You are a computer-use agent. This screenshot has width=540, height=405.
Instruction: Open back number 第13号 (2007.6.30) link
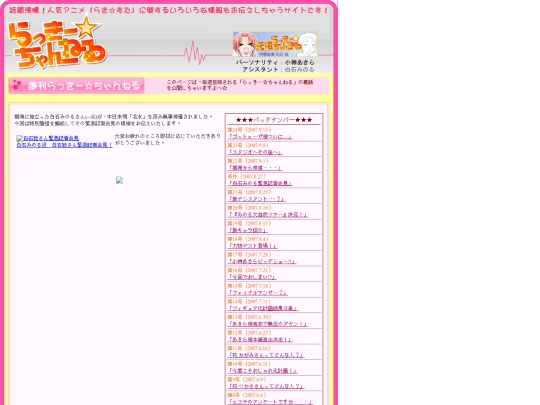[267, 324]
